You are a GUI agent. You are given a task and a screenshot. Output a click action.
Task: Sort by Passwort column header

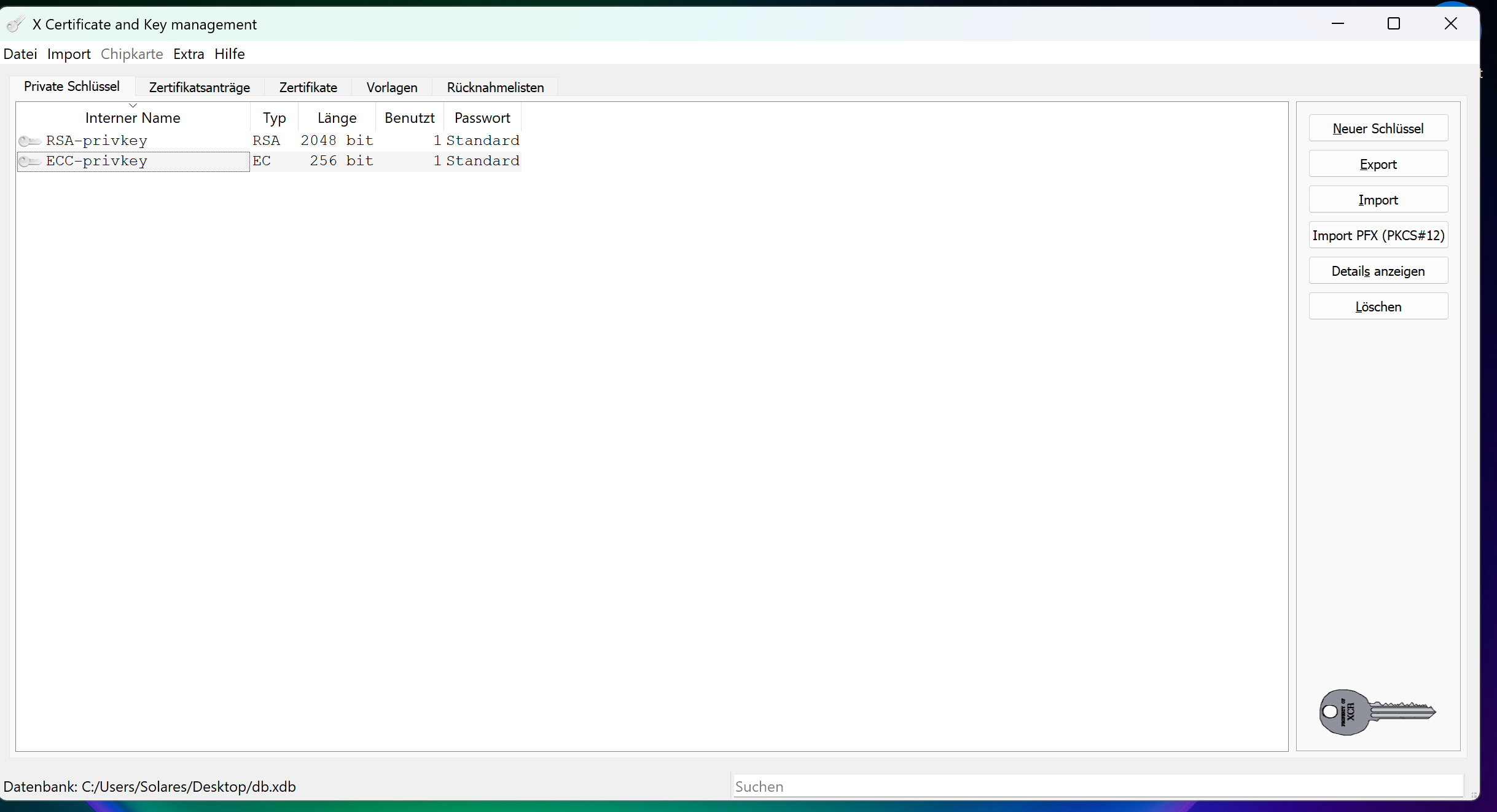click(482, 117)
